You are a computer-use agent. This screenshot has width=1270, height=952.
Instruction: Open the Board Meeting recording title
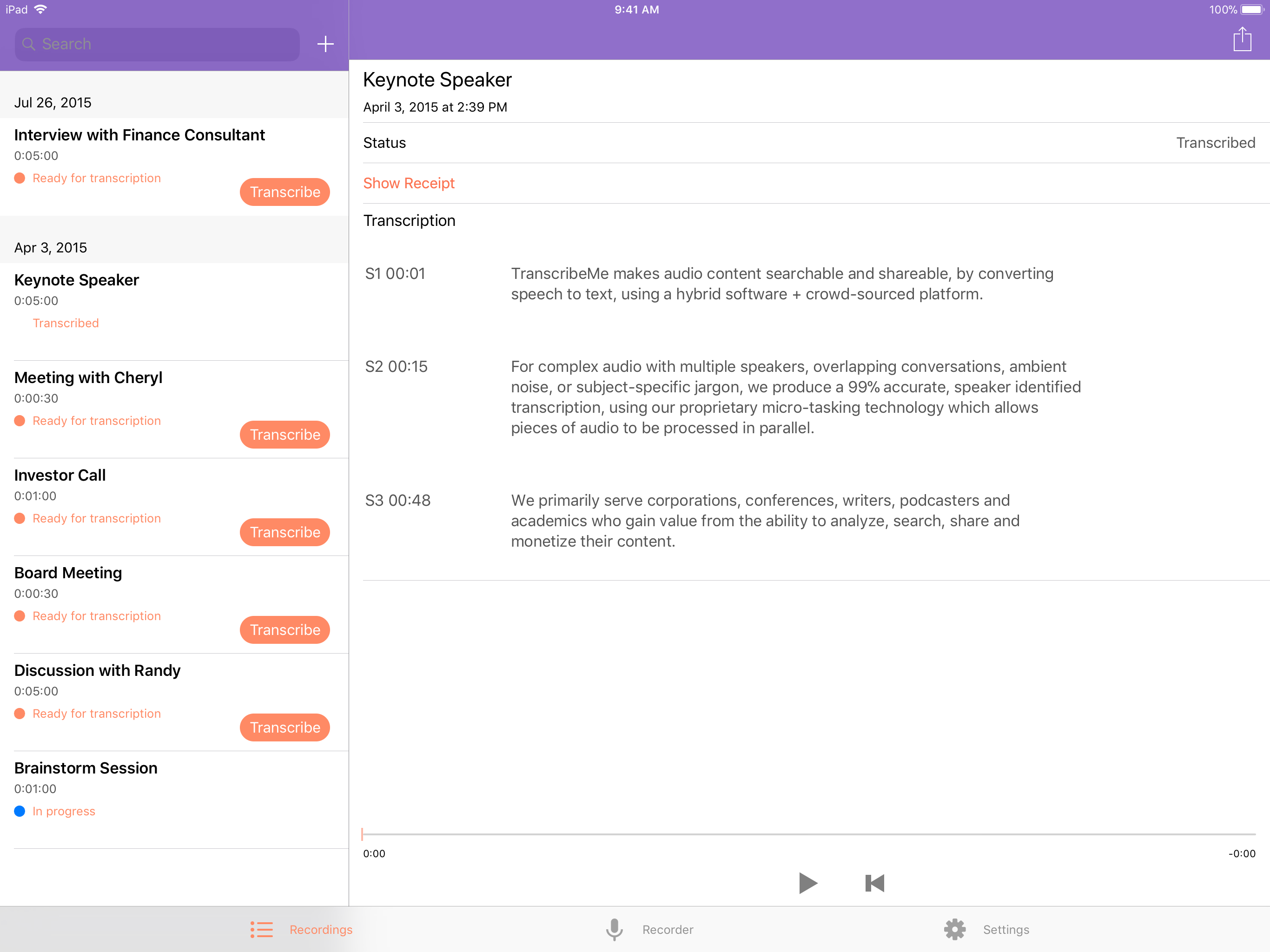point(68,573)
